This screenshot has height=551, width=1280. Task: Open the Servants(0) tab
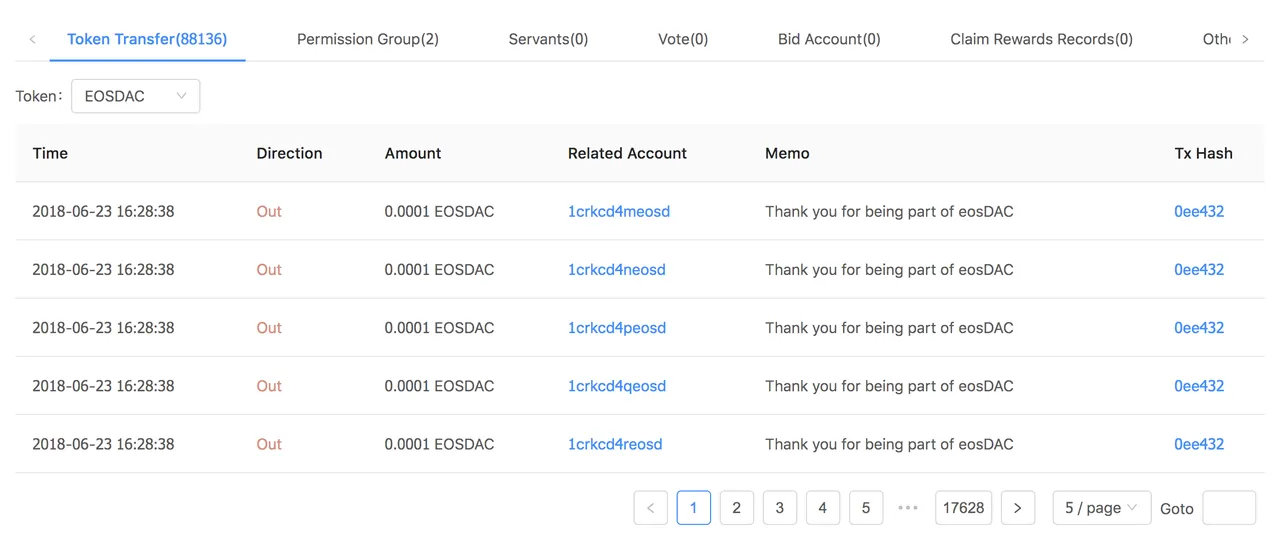tap(548, 39)
